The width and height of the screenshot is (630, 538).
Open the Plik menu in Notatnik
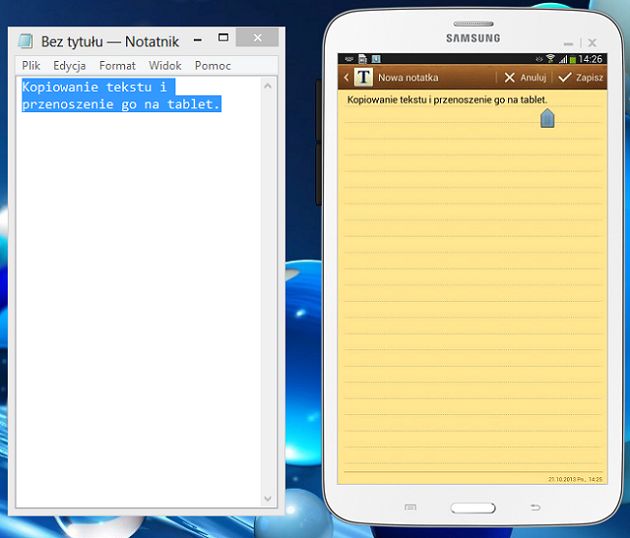point(31,65)
